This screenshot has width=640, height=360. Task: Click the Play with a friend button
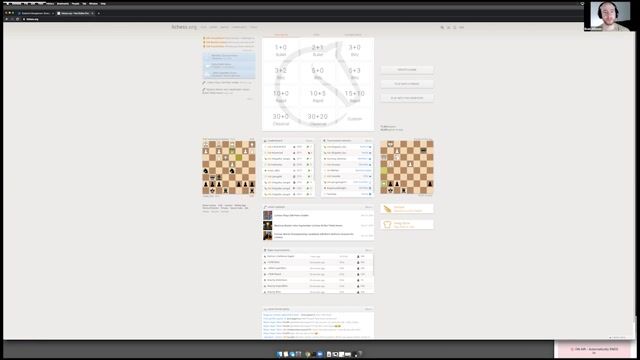click(407, 84)
